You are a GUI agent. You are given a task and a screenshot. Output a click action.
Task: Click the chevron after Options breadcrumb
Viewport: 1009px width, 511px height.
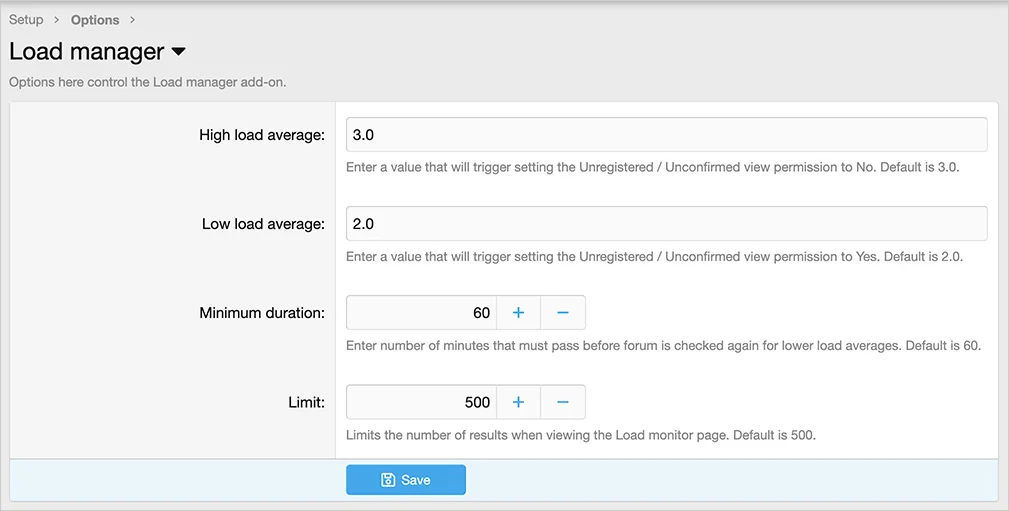[x=132, y=20]
